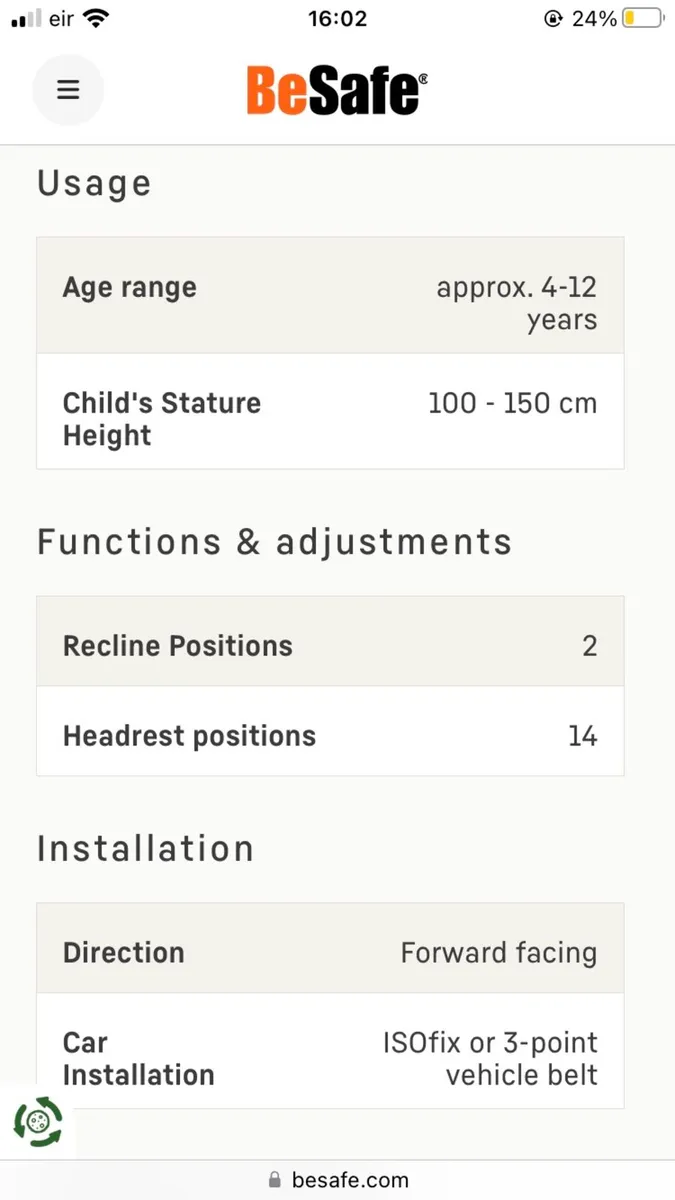Open the hamburger menu button
Image resolution: width=675 pixels, height=1200 pixels.
pos(68,90)
